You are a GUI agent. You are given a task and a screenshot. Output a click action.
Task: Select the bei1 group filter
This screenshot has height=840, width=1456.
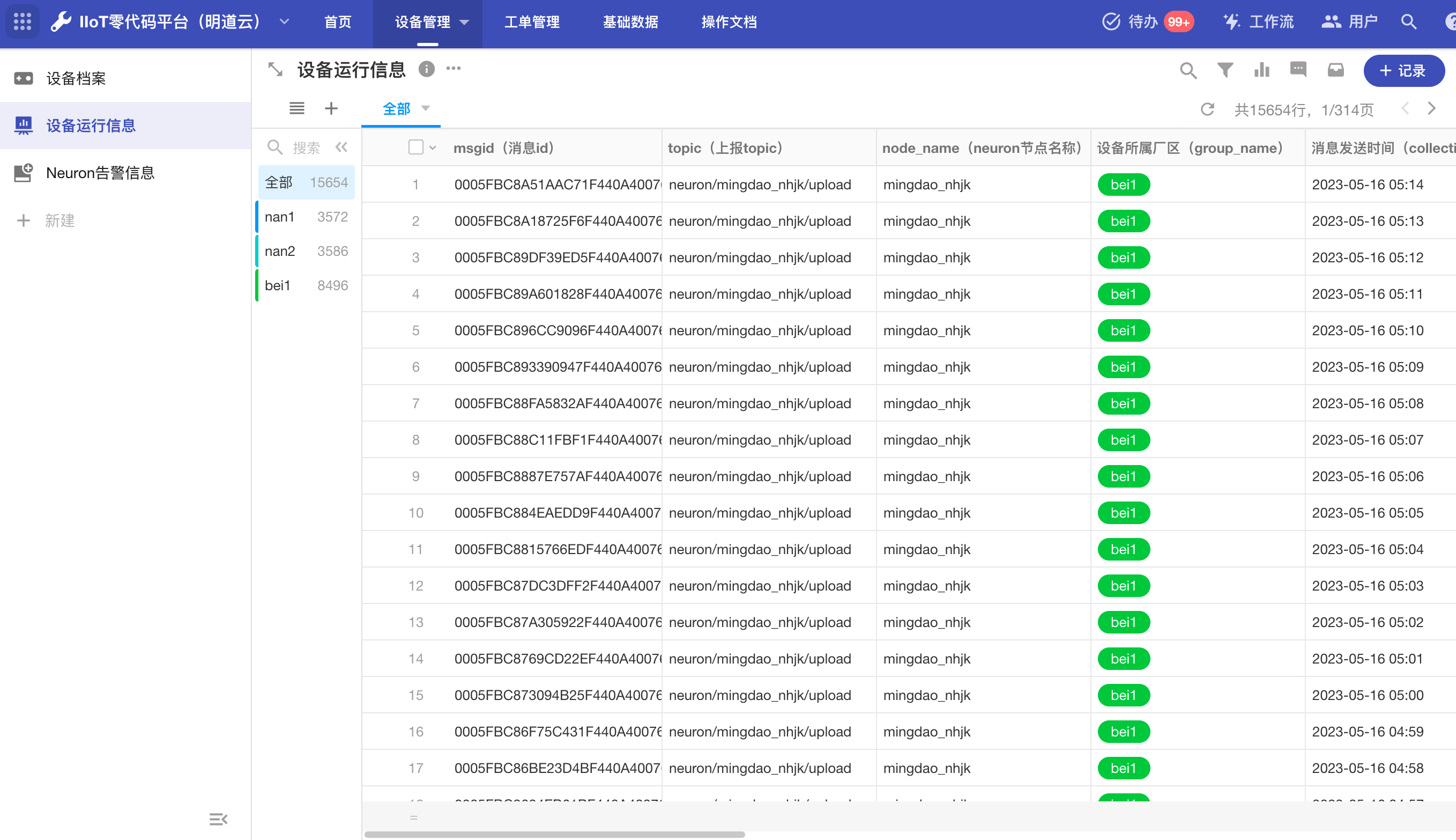pos(306,285)
